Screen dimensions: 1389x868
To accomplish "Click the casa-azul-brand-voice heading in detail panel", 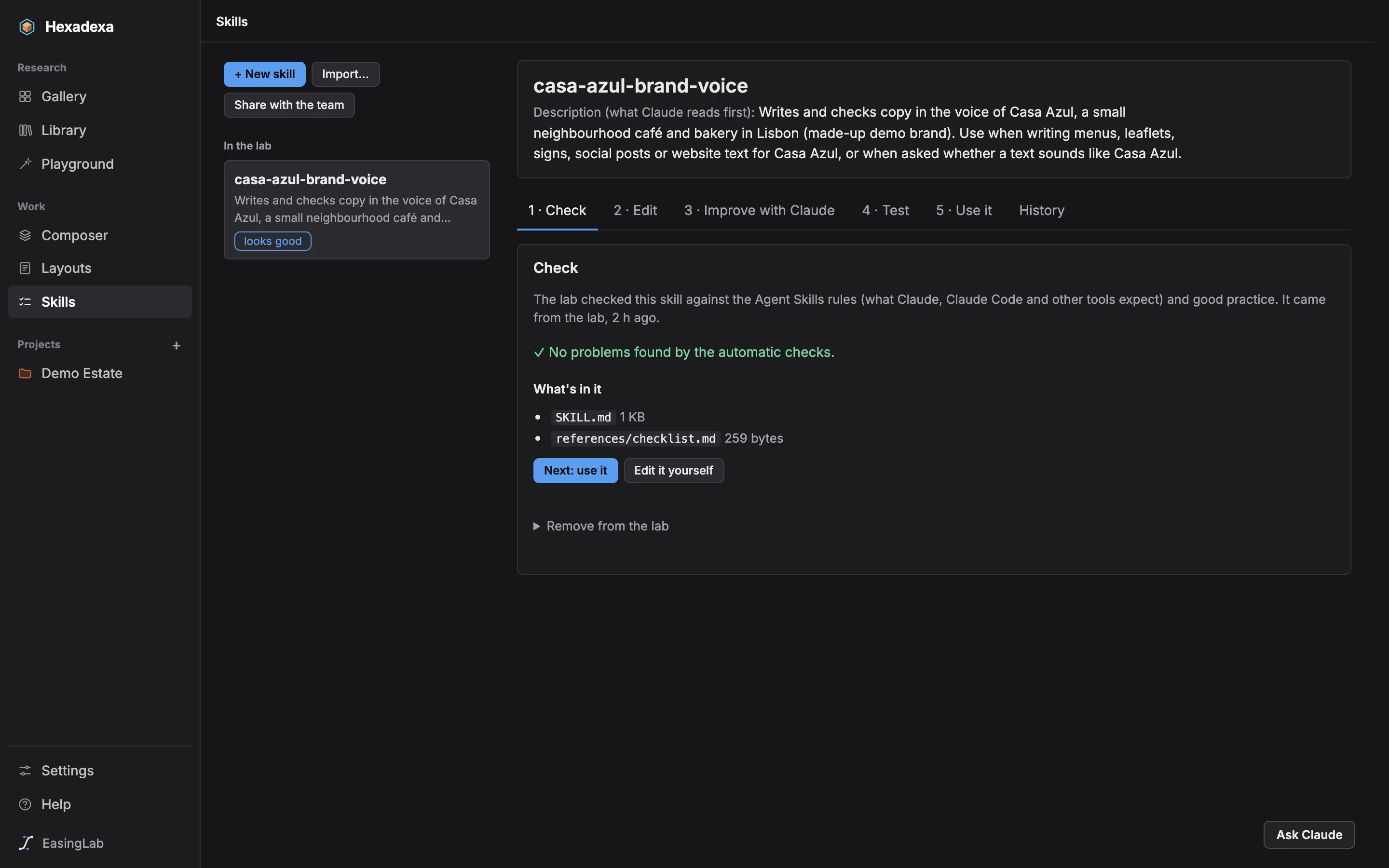I will tap(640, 85).
